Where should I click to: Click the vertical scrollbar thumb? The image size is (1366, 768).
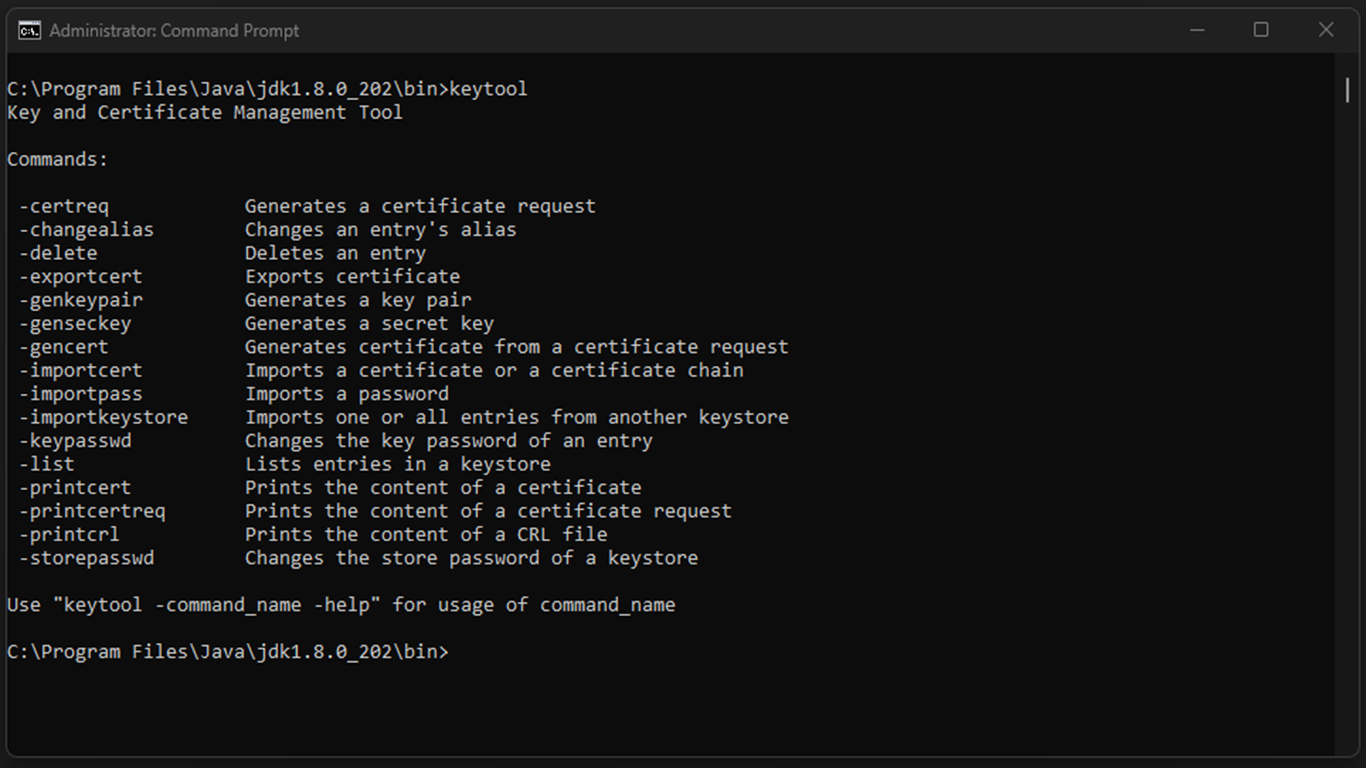(1346, 90)
